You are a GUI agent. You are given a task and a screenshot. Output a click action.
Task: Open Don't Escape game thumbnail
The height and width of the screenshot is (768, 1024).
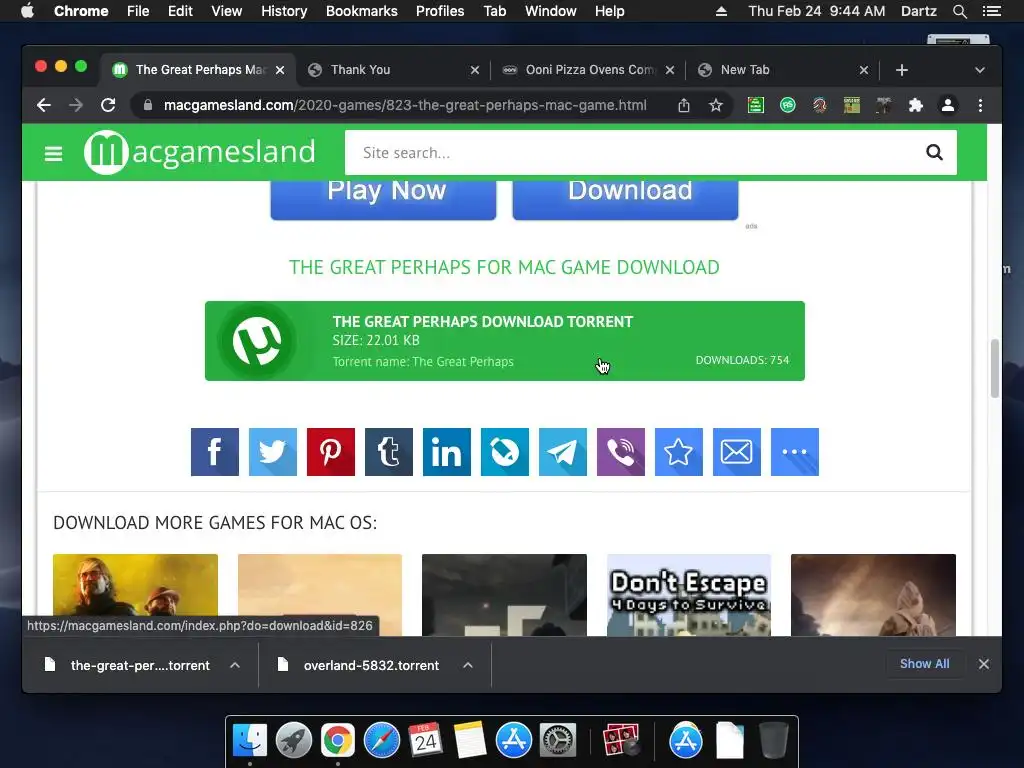point(689,595)
